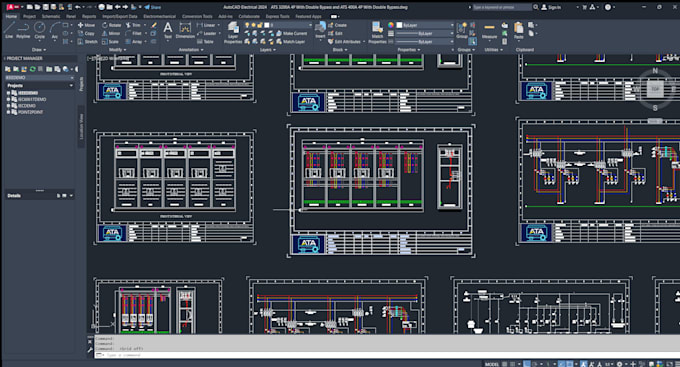
Task: Click the Erase tool in Modify panel
Action: (154, 25)
